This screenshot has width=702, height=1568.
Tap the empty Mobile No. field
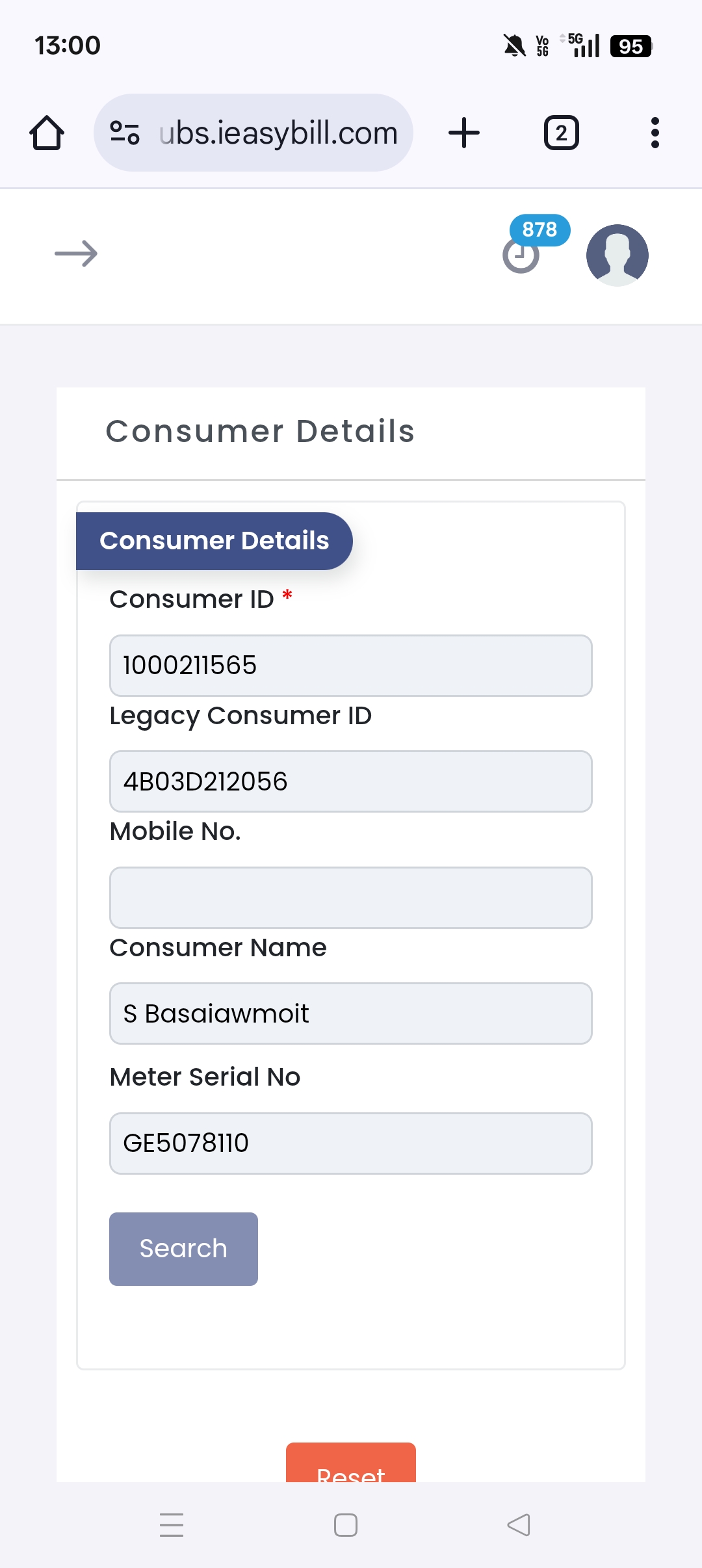point(351,898)
